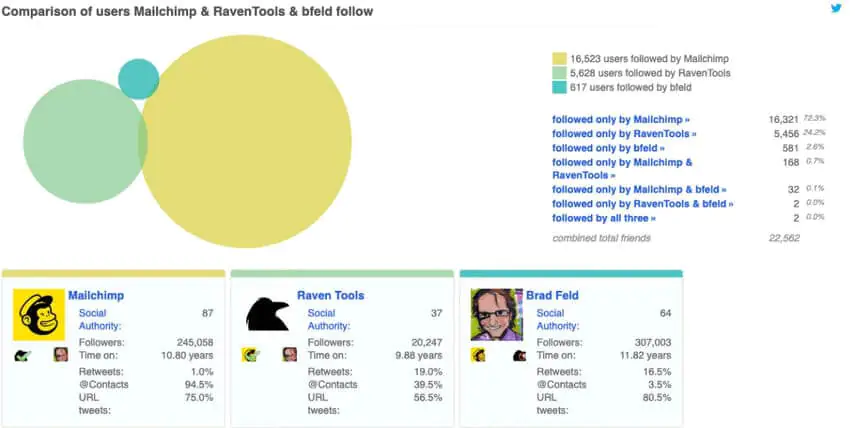Open "followed only by bfeld" link
This screenshot has height=428, width=855.
point(607,148)
